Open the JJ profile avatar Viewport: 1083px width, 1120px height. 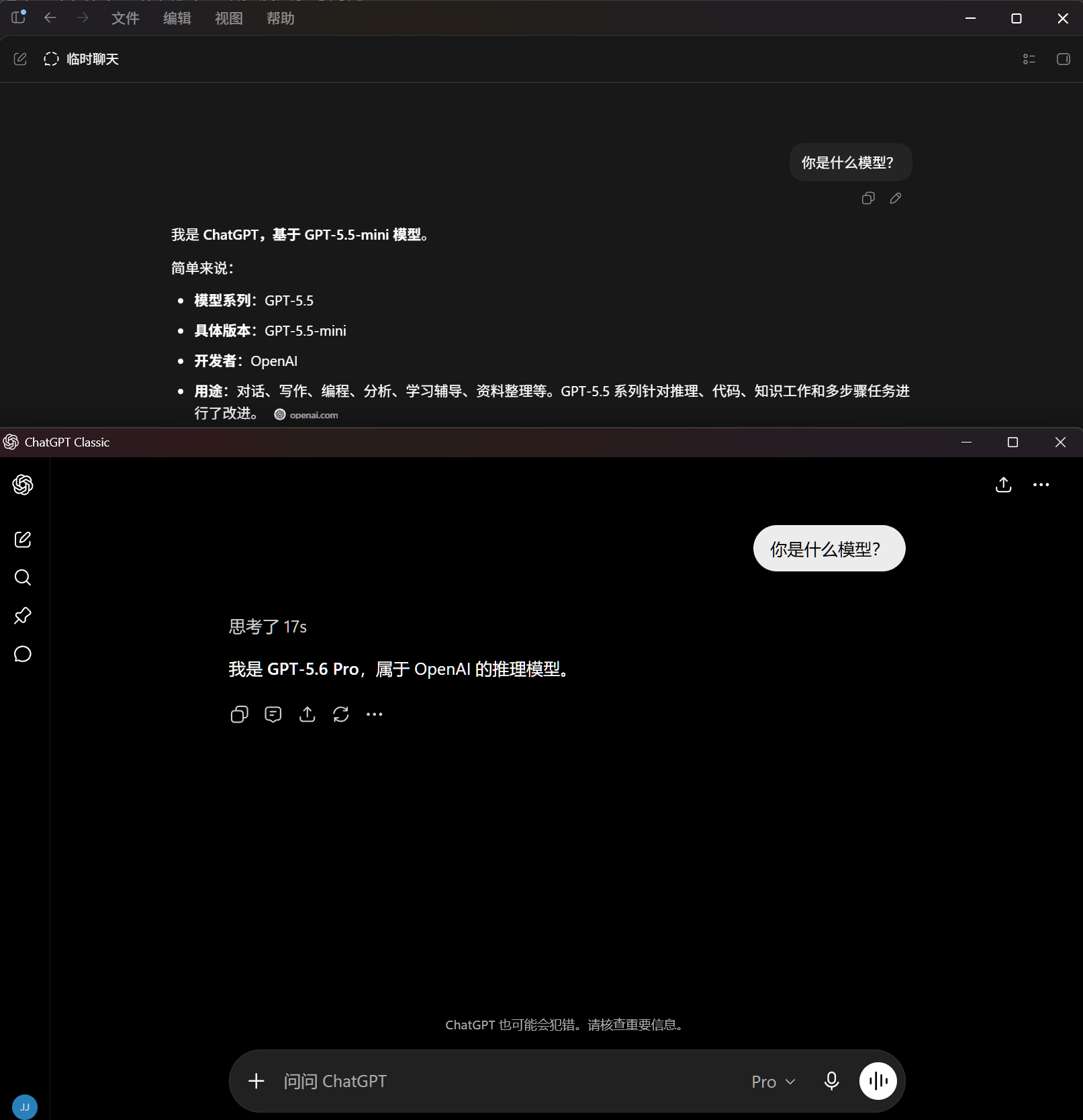25,1107
